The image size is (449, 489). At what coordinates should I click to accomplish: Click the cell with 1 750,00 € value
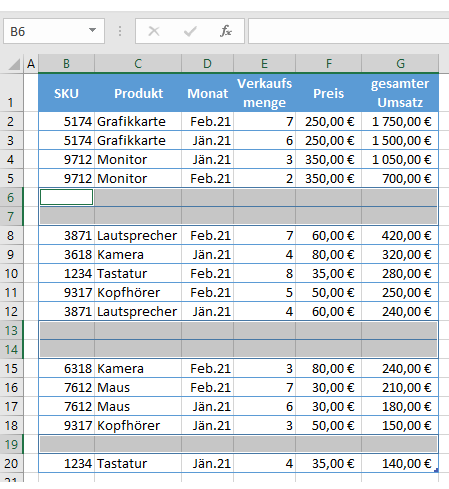coord(400,122)
